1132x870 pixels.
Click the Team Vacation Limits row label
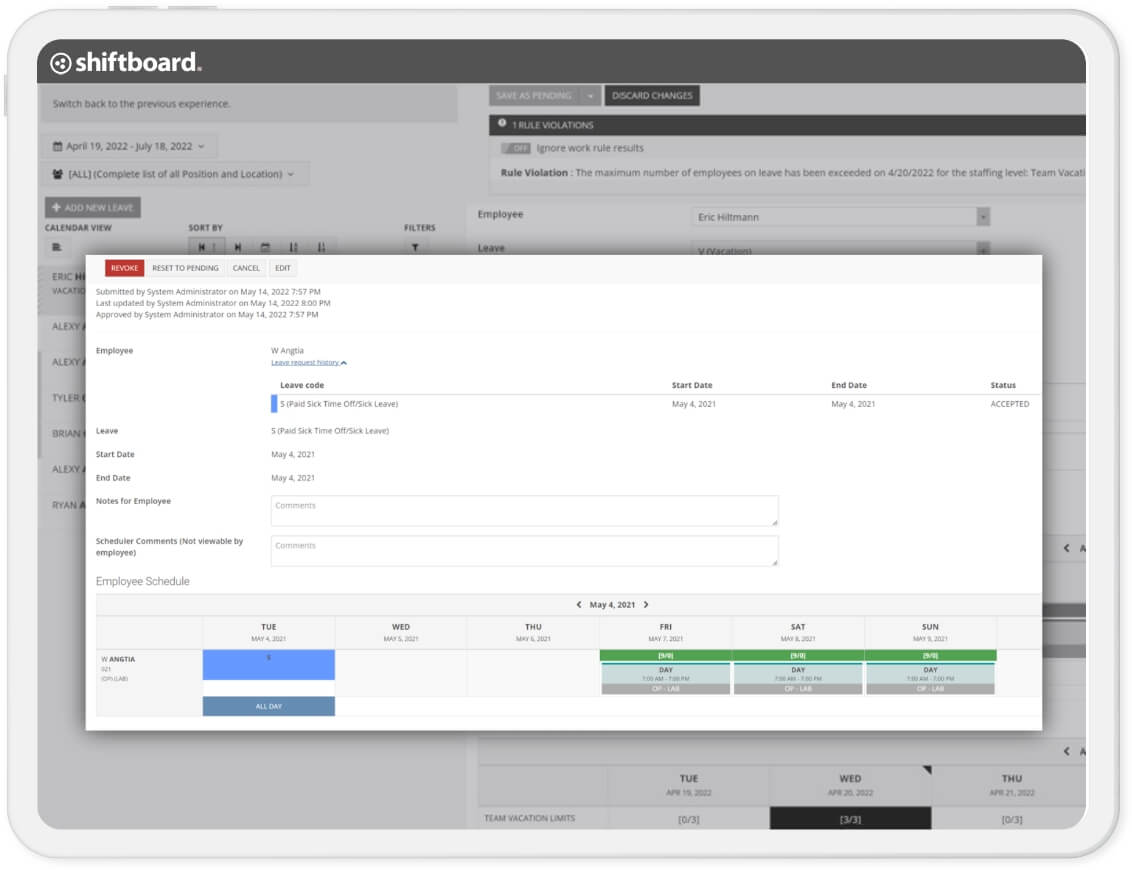pyautogui.click(x=530, y=819)
